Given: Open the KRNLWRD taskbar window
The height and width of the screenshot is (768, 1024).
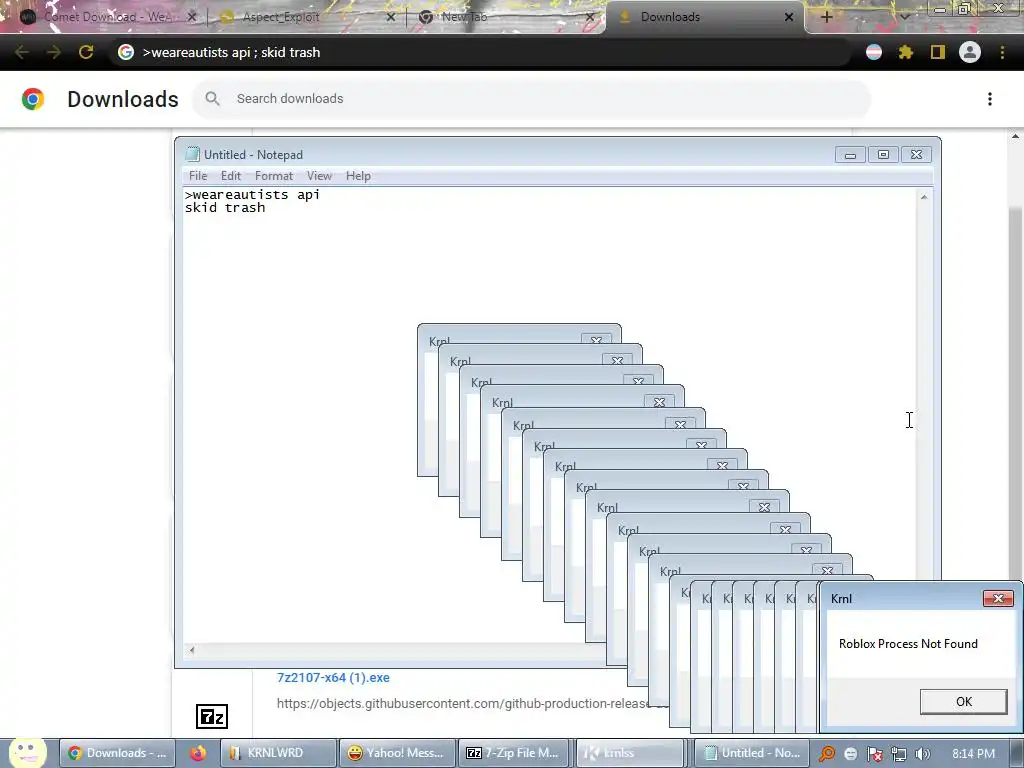Looking at the screenshot, I should coord(278,753).
